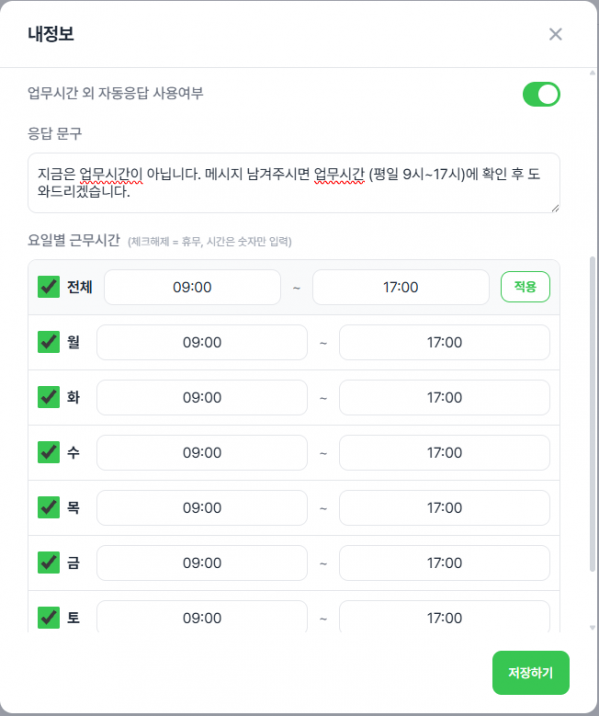Click the scroll down arrow of dialog scrollbar

pyautogui.click(x=593, y=628)
